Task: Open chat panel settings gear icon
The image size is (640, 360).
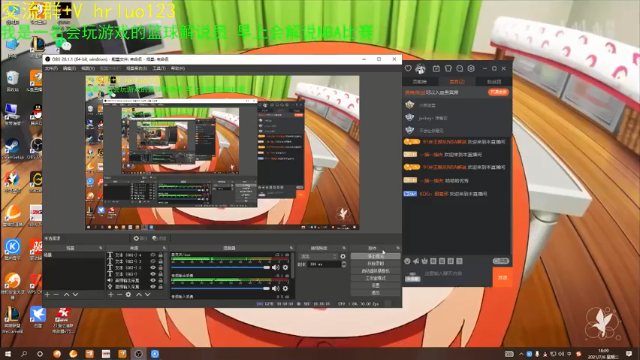Action: tap(471, 69)
